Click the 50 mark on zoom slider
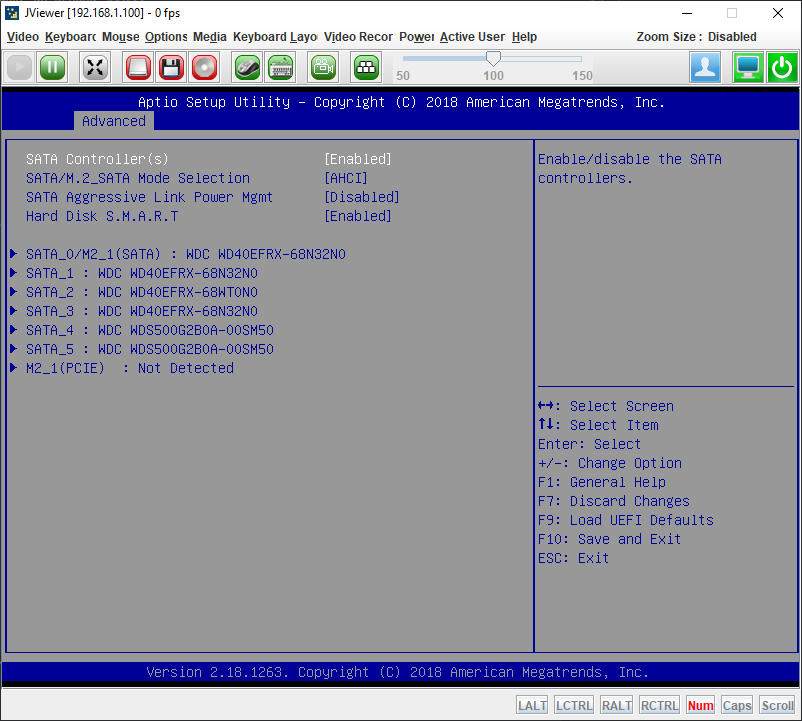This screenshot has width=802, height=721. pyautogui.click(x=403, y=76)
